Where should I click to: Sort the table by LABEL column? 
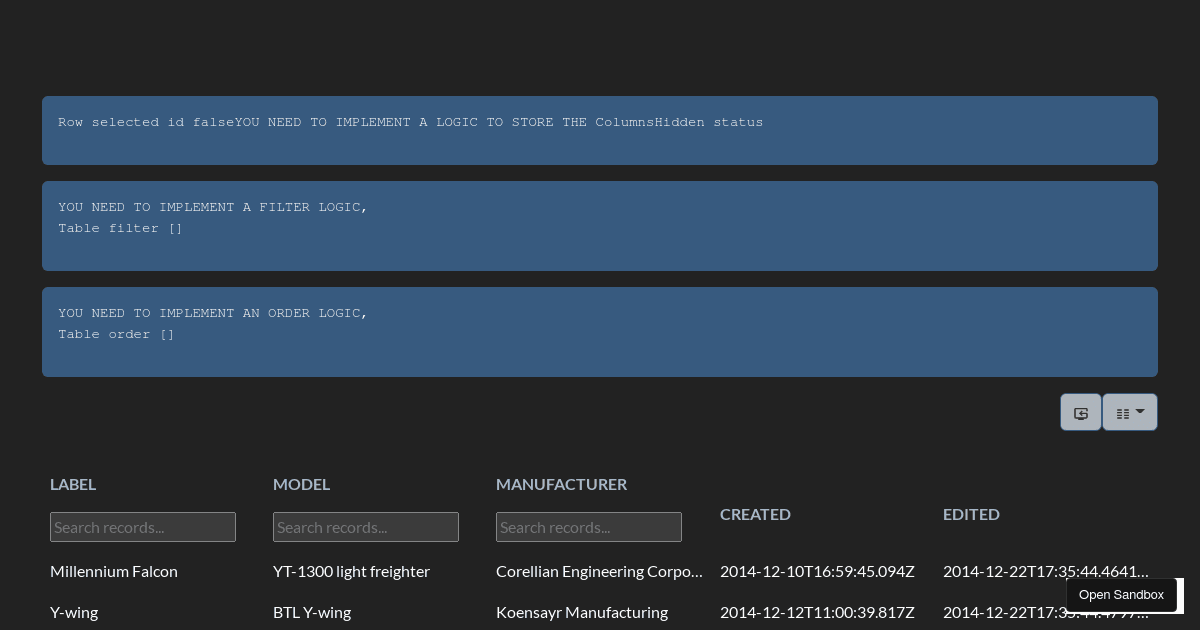73,484
